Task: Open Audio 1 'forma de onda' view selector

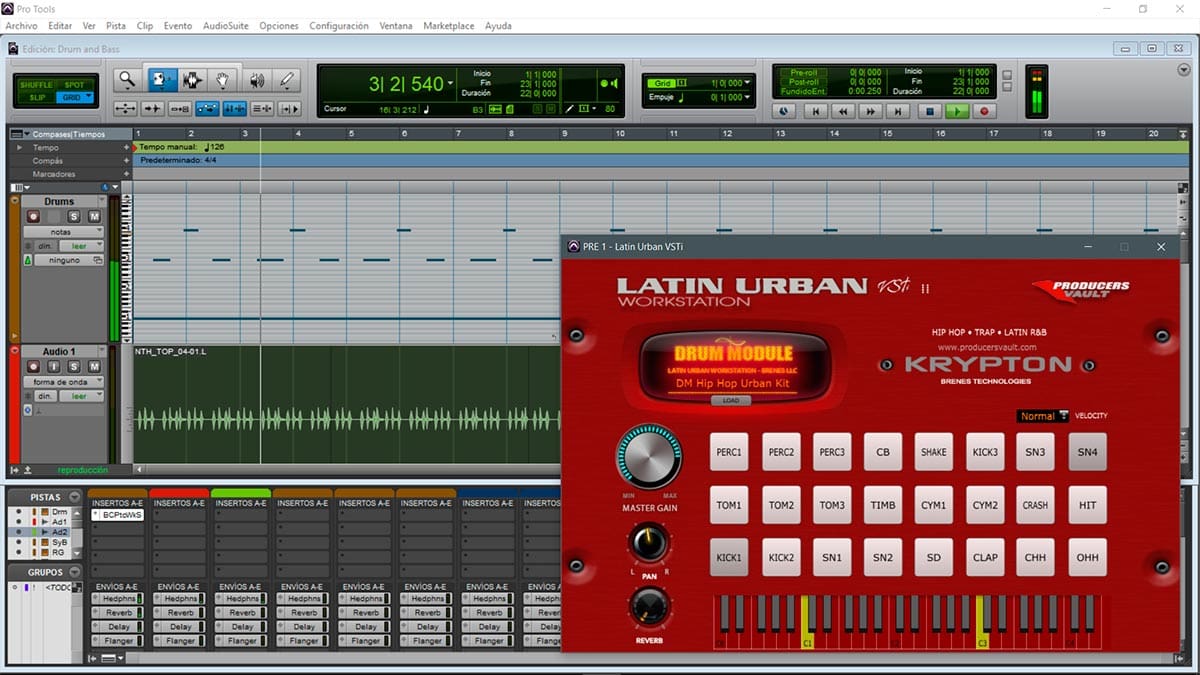Action: (63, 382)
